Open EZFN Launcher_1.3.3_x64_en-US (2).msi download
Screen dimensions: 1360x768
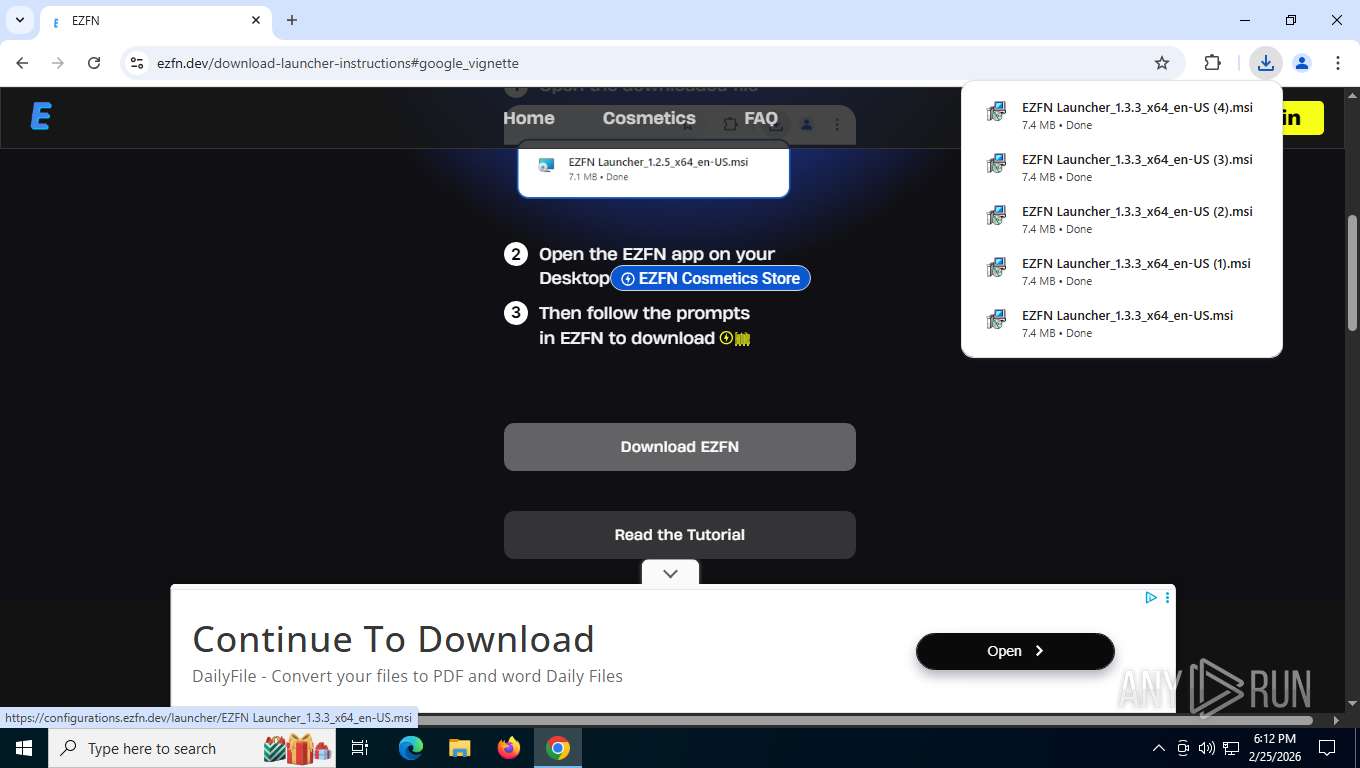point(1122,219)
